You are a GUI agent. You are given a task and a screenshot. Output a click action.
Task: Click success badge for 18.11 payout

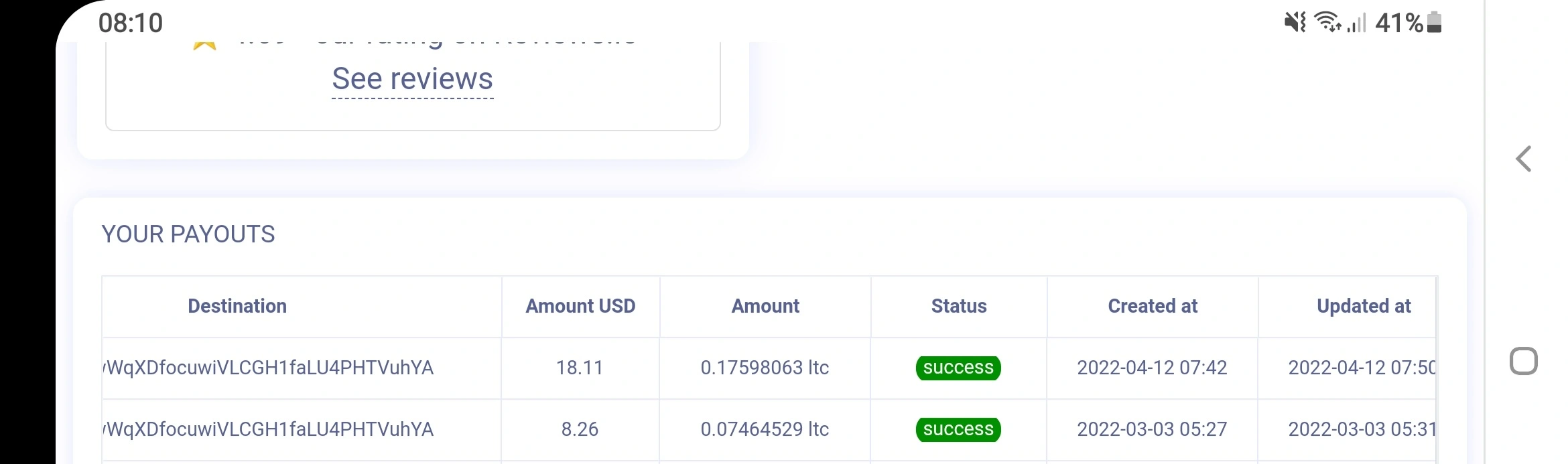(x=958, y=368)
